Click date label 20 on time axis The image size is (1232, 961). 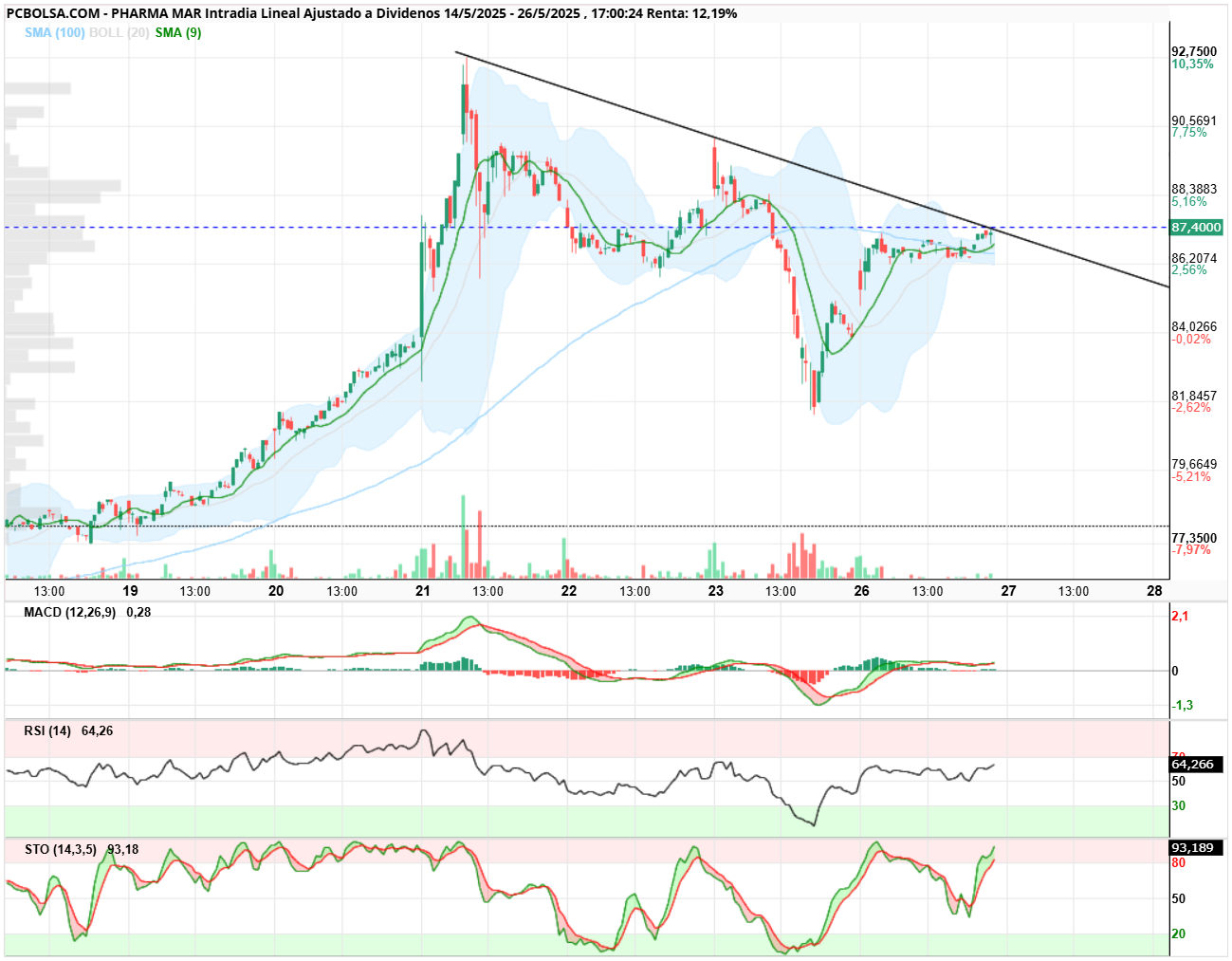click(276, 591)
